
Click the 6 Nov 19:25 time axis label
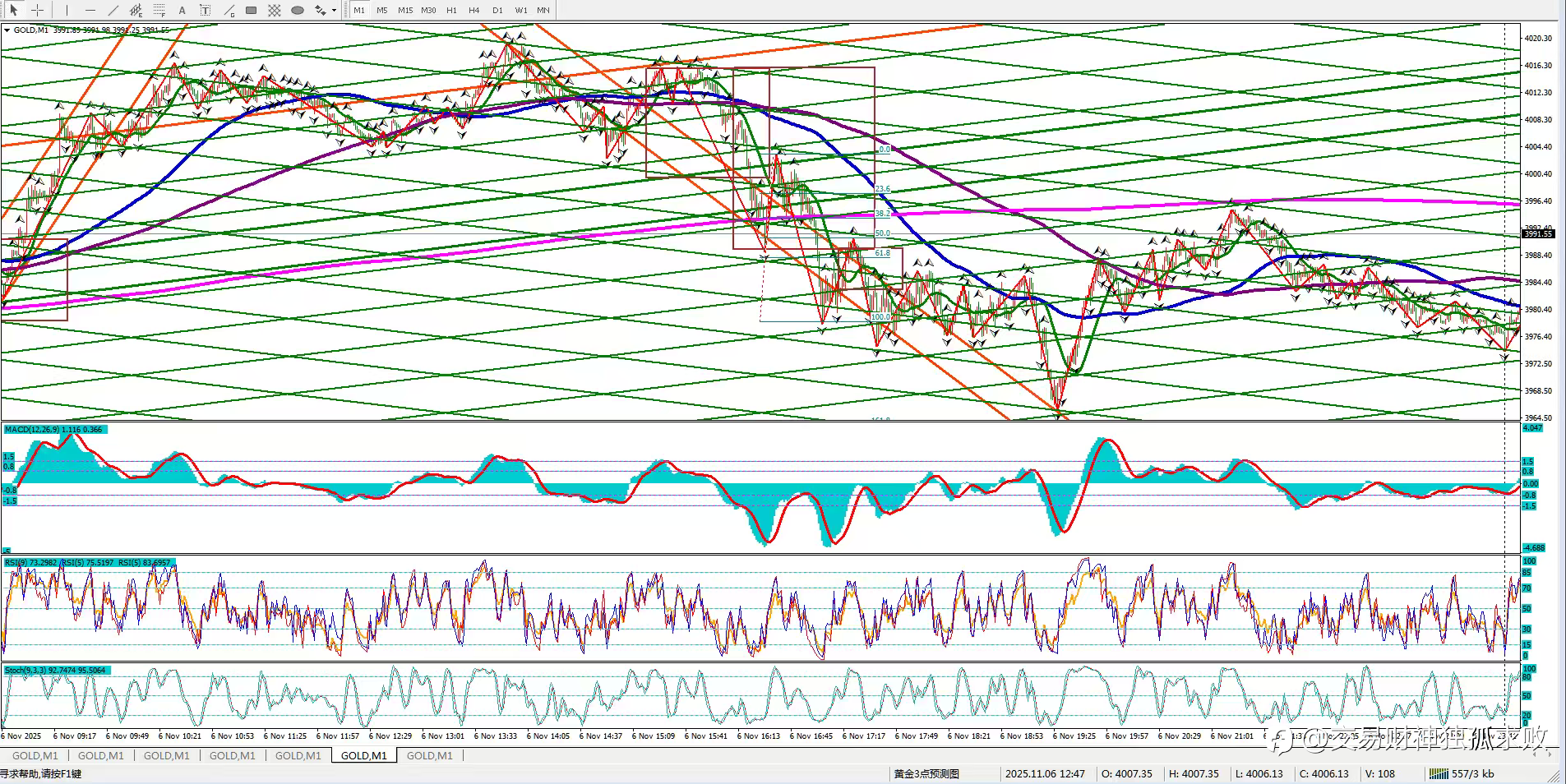coord(1075,736)
